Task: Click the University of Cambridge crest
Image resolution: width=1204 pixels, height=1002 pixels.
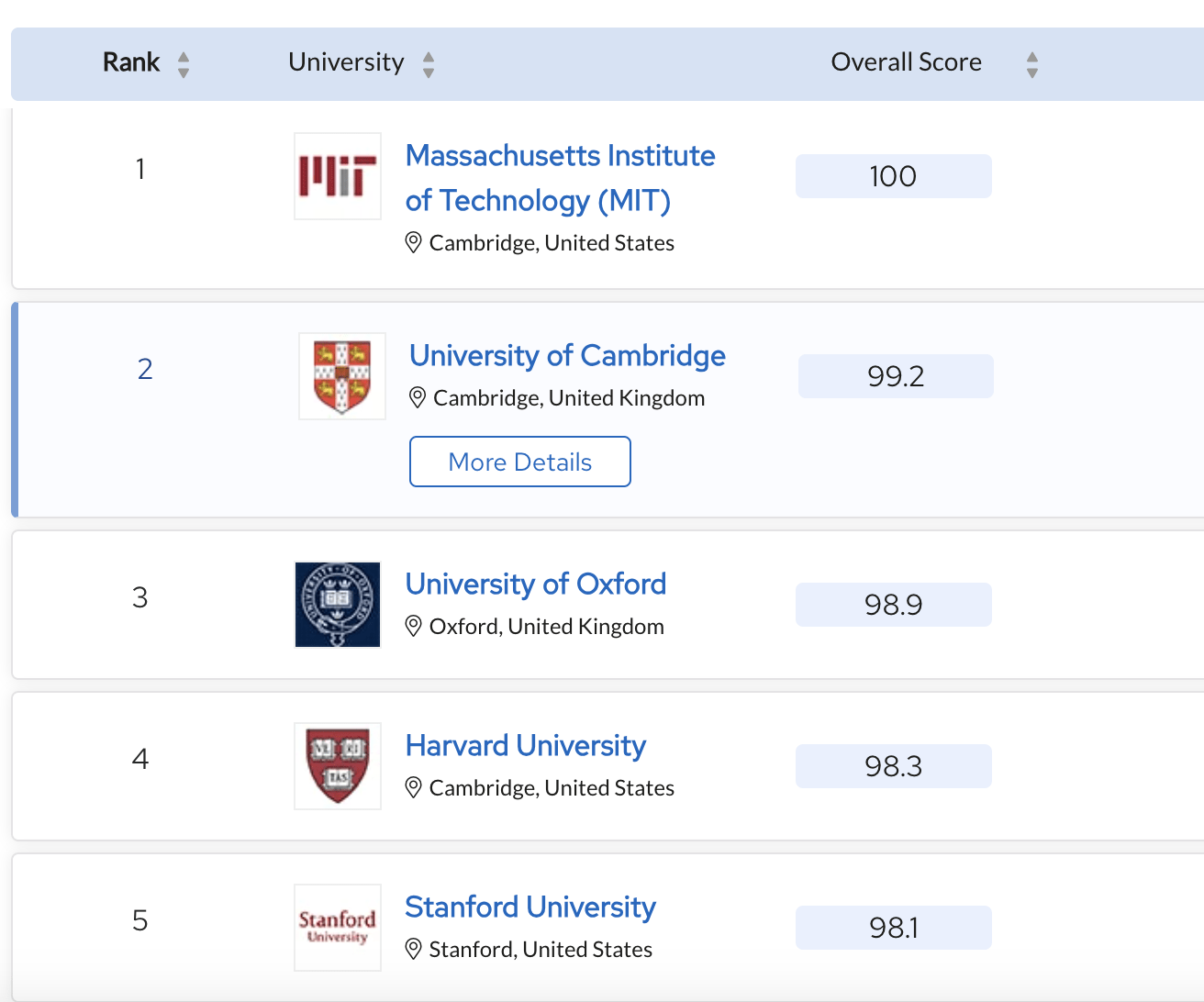Action: tap(342, 376)
